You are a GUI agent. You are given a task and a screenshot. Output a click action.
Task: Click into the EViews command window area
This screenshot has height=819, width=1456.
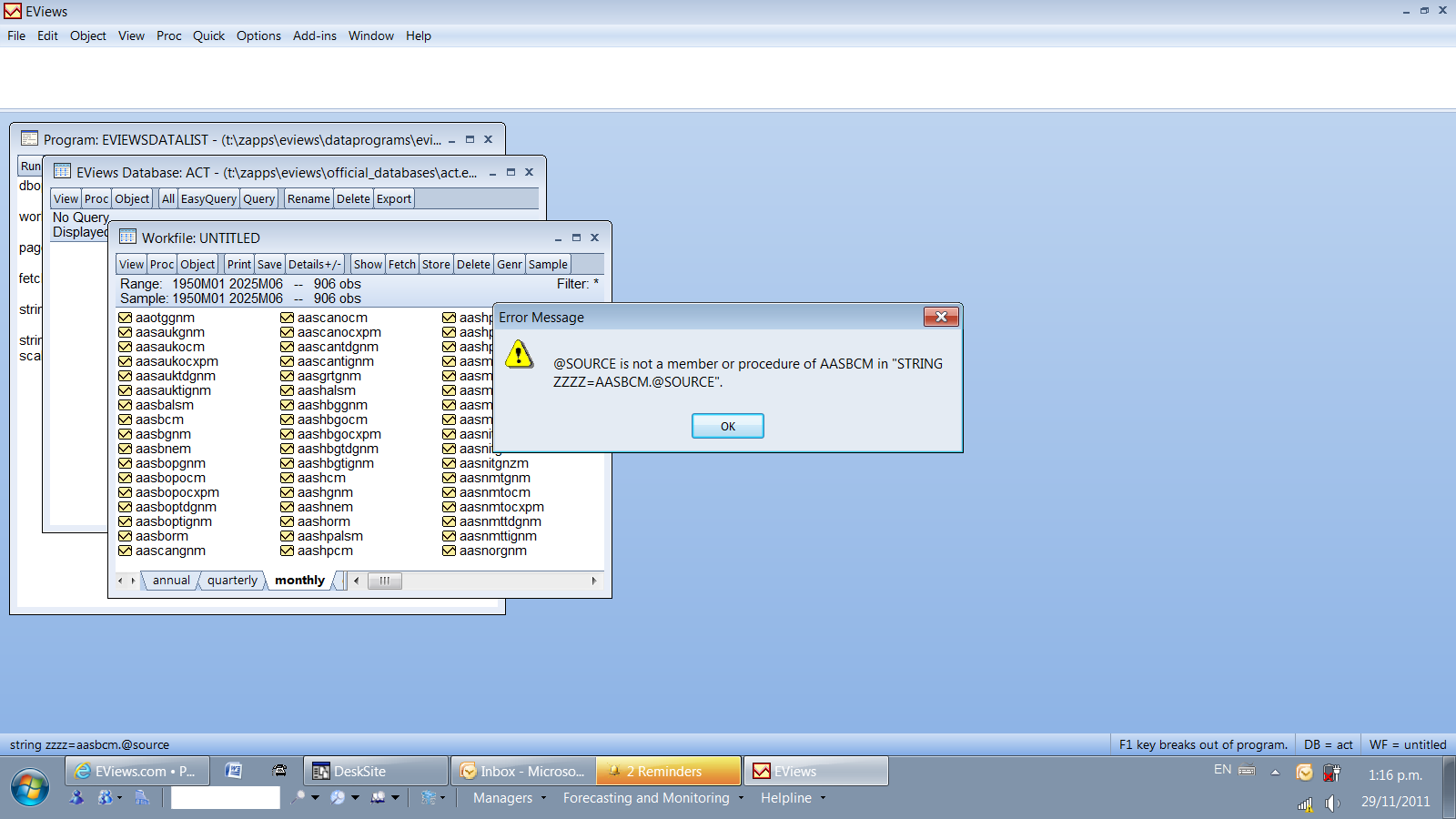(728, 77)
